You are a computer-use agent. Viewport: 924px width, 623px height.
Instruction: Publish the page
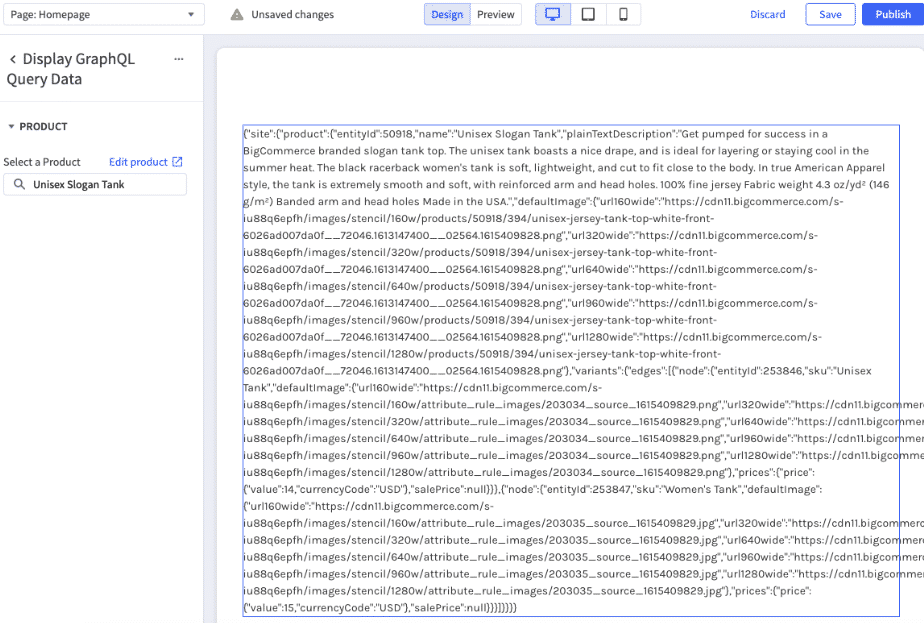pyautogui.click(x=892, y=15)
